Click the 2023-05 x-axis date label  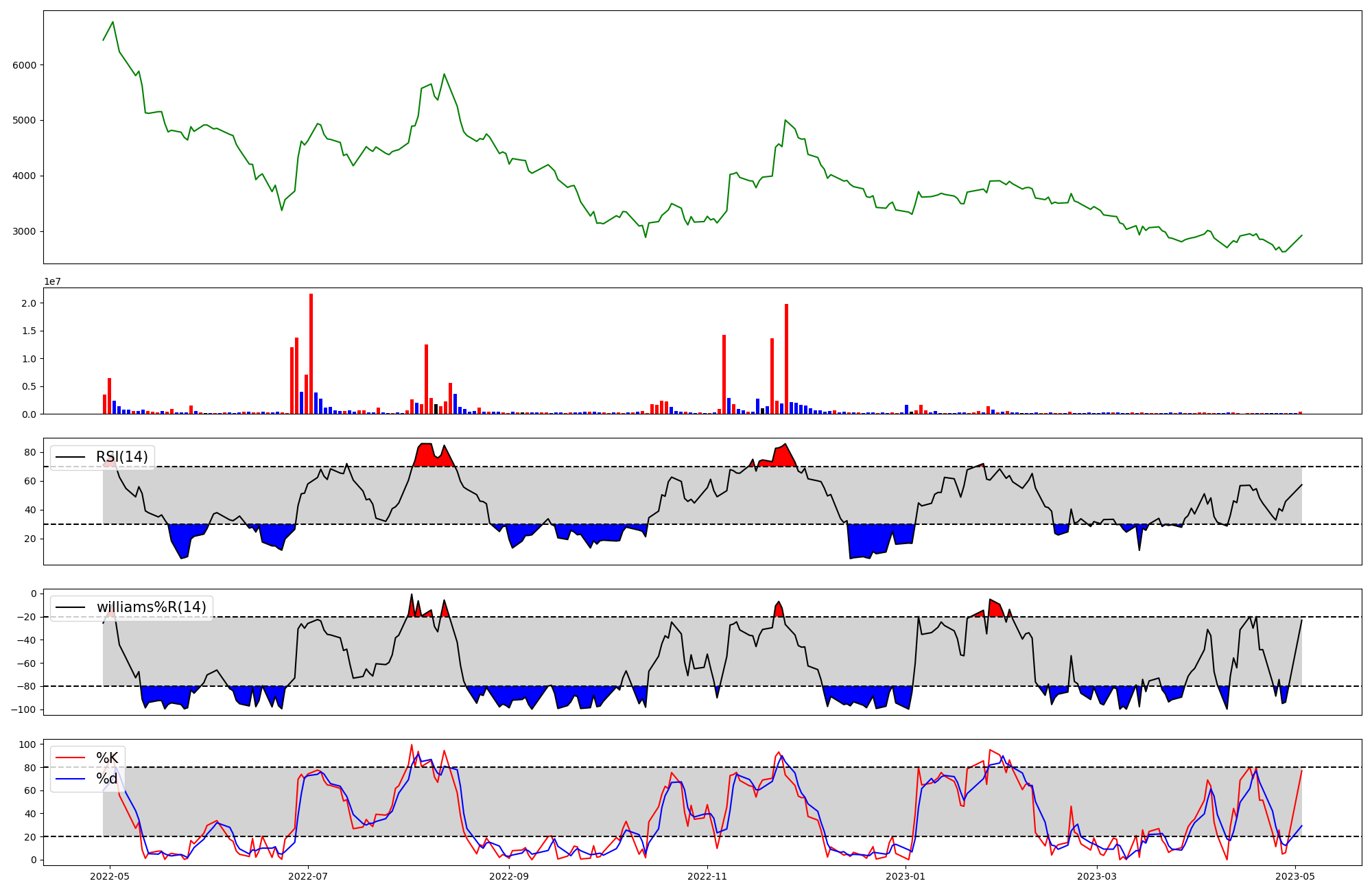[1295, 876]
